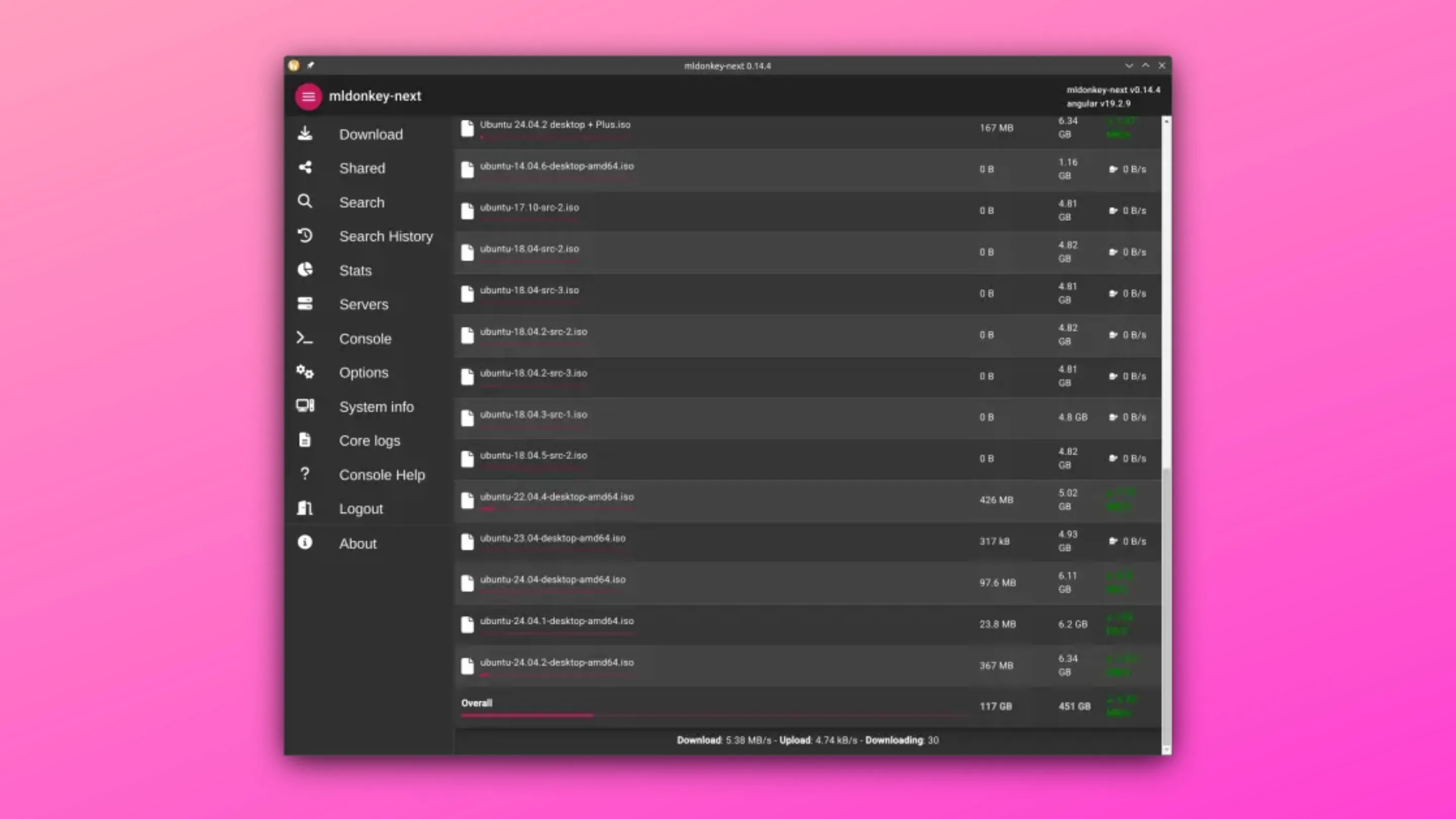Click file icon of ubuntu-23.04-desktop-amd64.iso
The height and width of the screenshot is (819, 1456).
(x=467, y=541)
